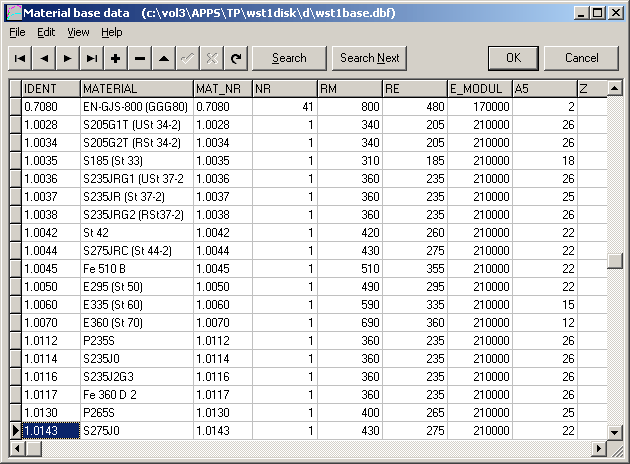Open the View menu
Image resolution: width=630 pixels, height=464 pixels.
[78, 32]
